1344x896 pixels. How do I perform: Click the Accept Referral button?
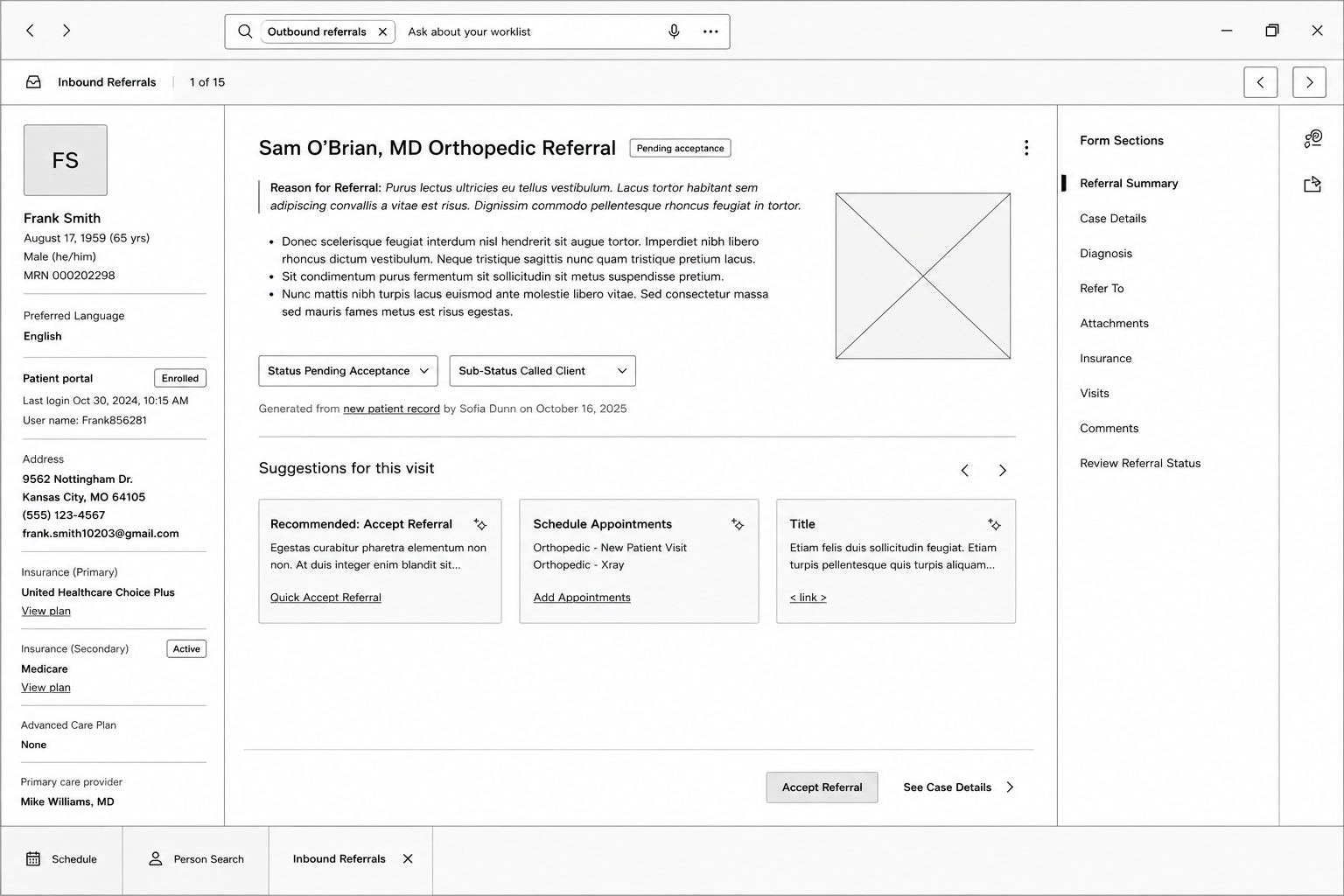coord(822,787)
